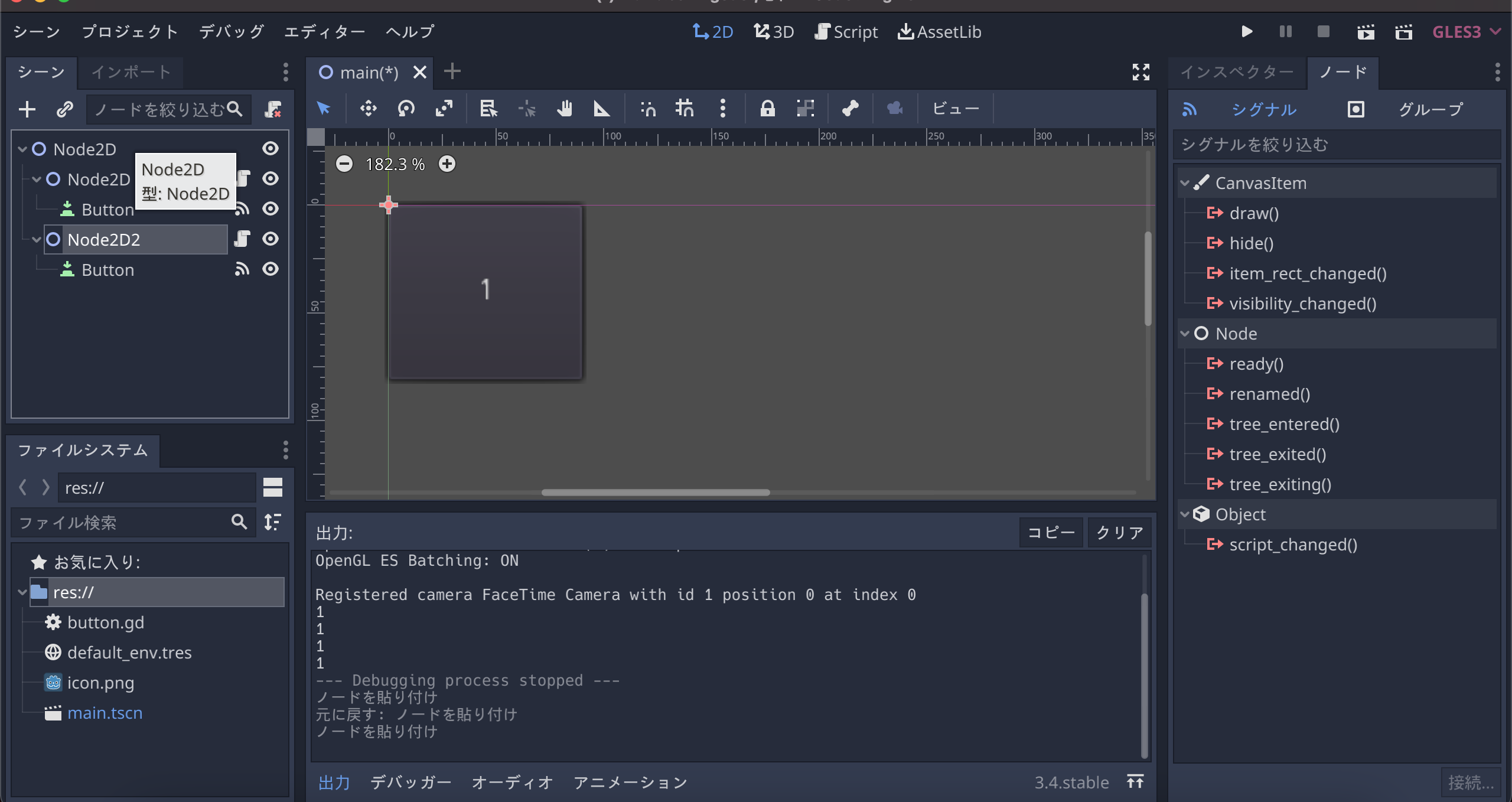The image size is (1512, 802).
Task: Switch to the インスペクター tab
Action: pyautogui.click(x=1236, y=72)
